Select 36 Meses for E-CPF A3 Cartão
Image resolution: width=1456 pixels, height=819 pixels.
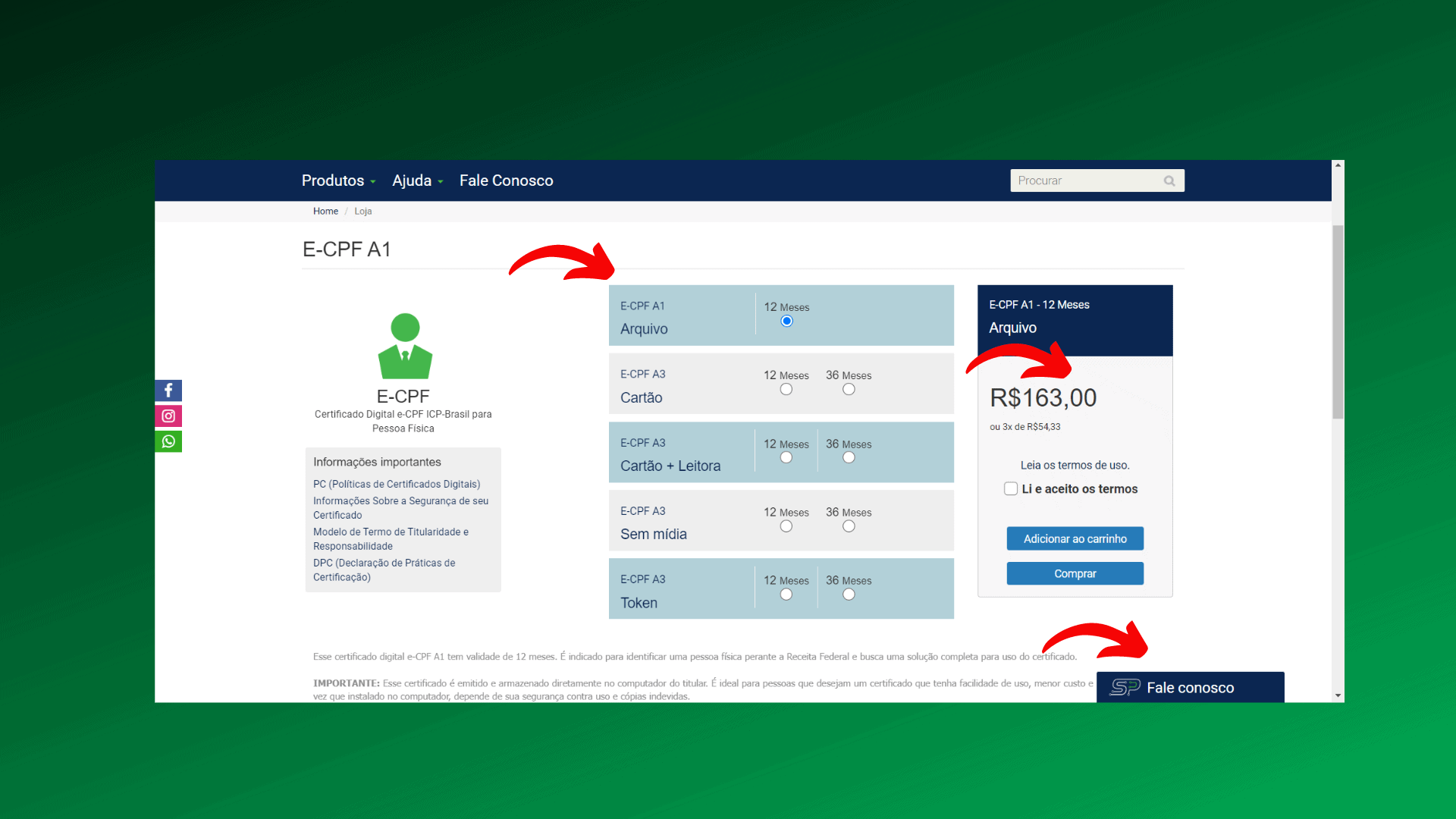849,389
